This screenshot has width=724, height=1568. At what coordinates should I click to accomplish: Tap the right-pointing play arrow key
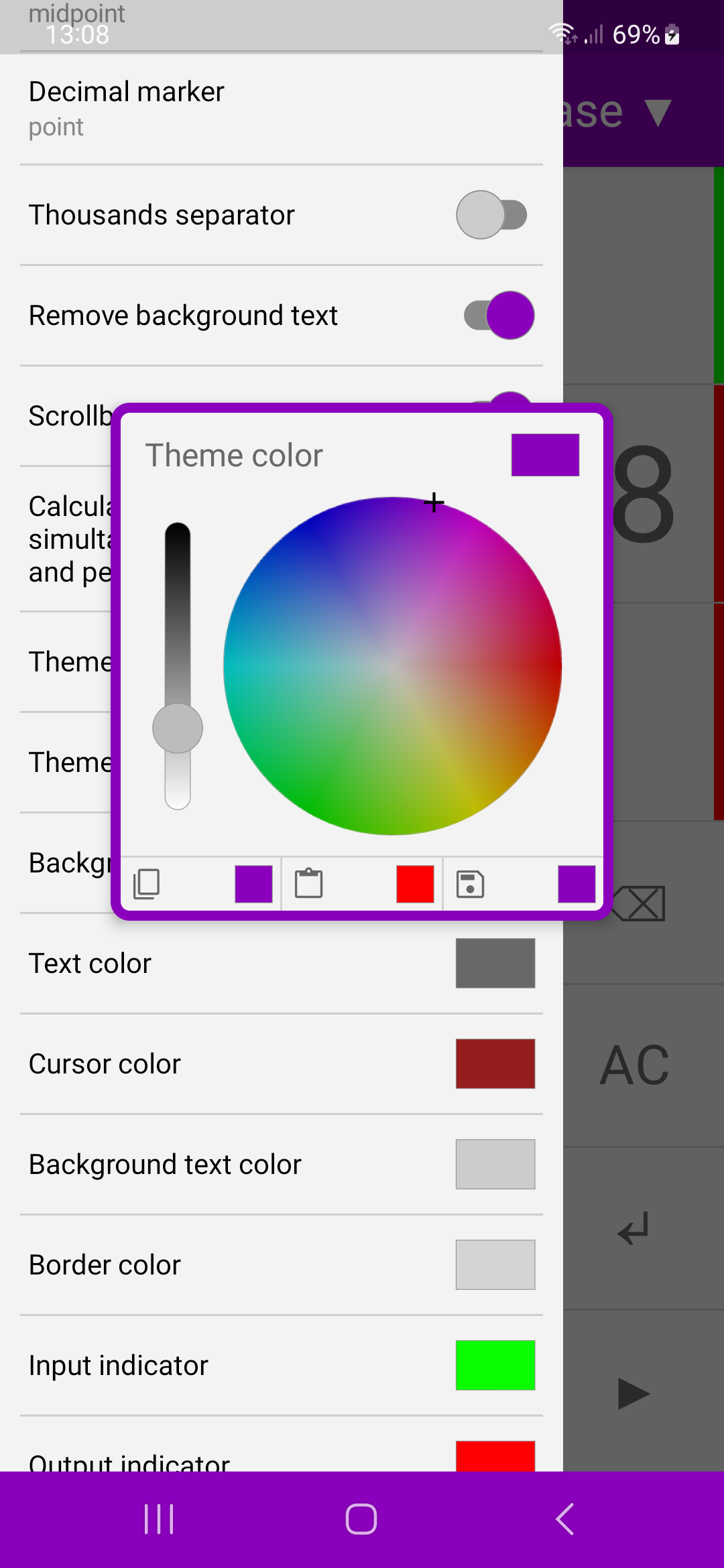coord(633,1394)
